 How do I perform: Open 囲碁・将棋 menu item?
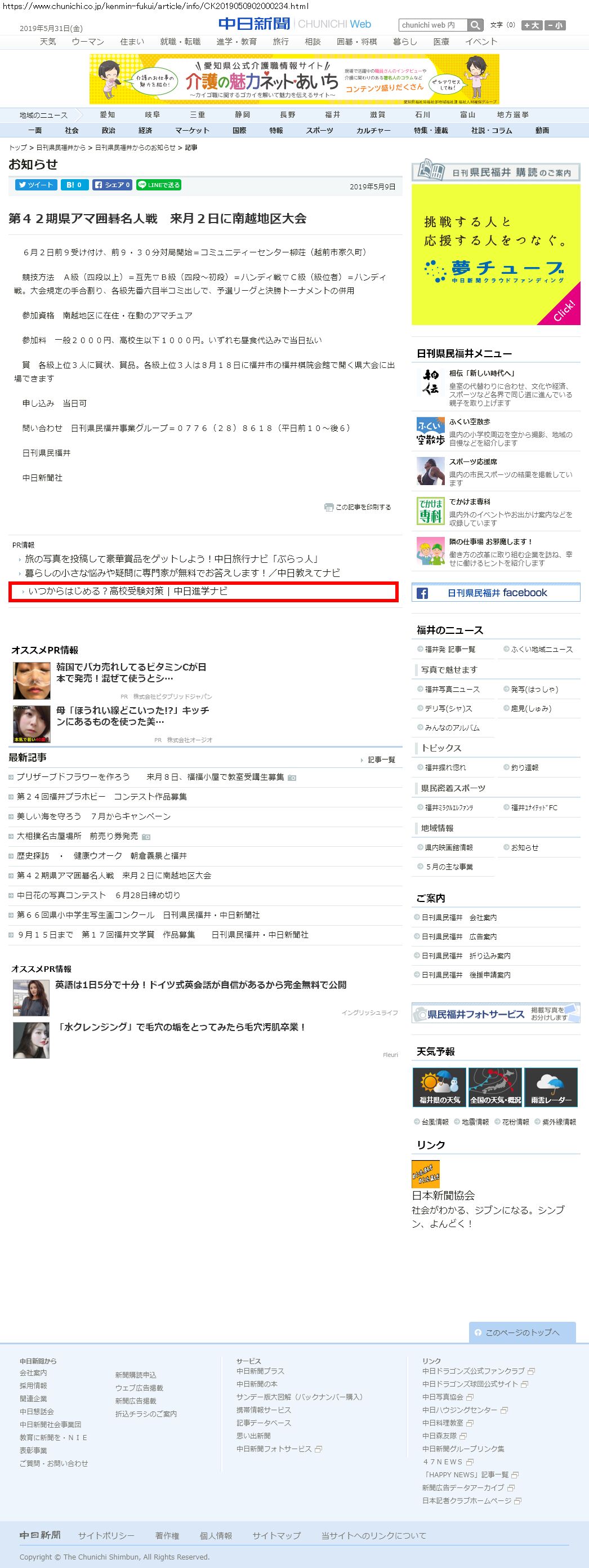(356, 41)
